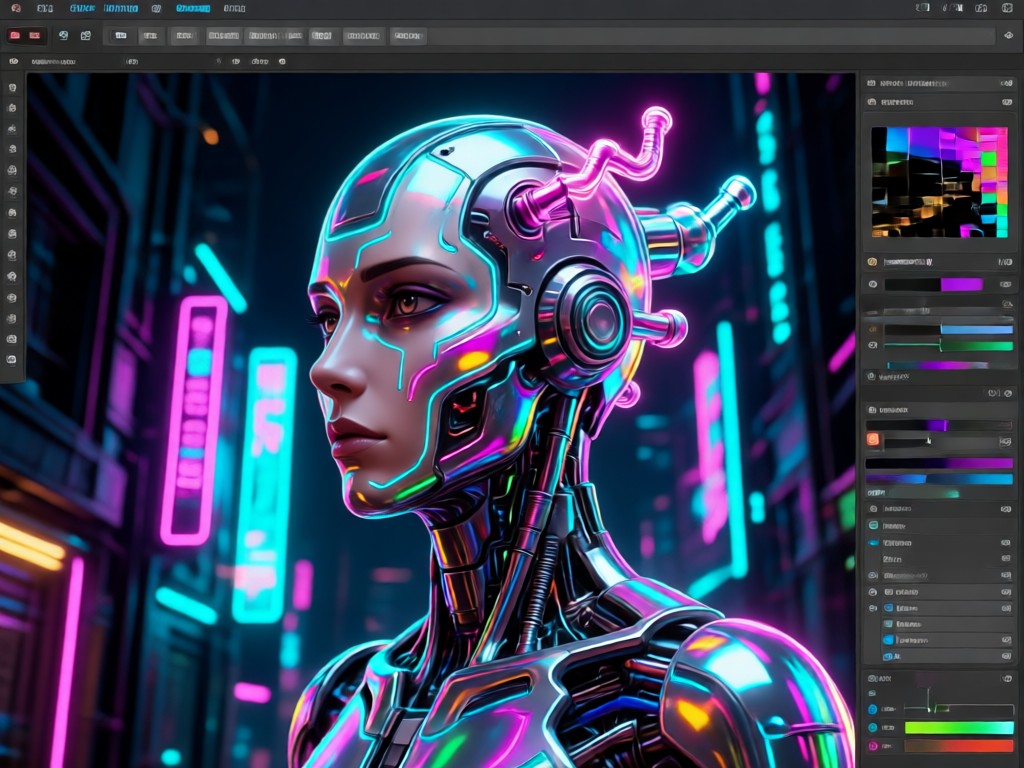
Task: Click the blue circle icon beside the curve graph
Action: click(x=873, y=709)
